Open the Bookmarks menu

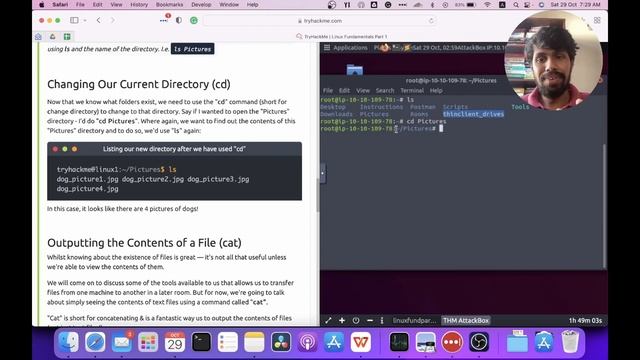point(169,5)
